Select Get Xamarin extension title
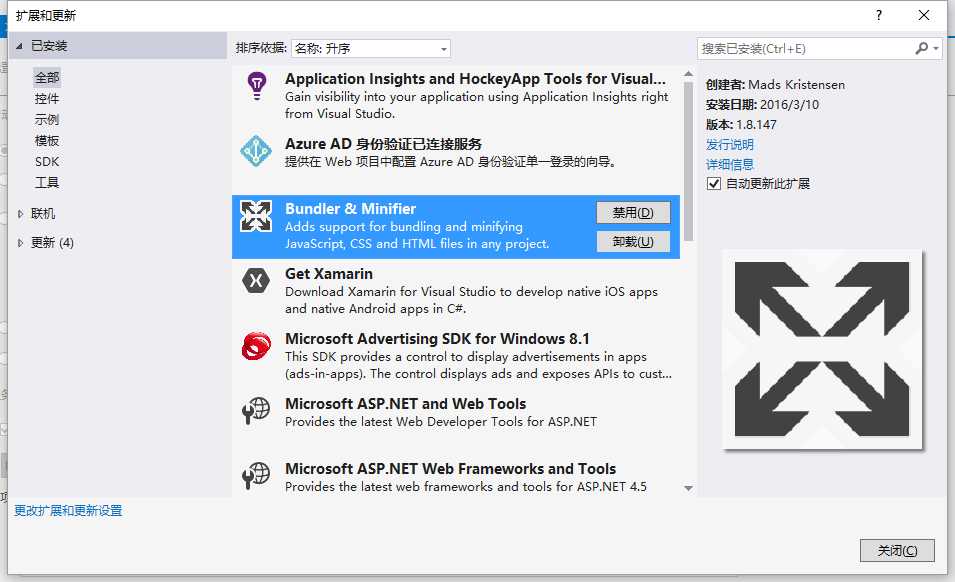Image resolution: width=955 pixels, height=582 pixels. tap(329, 274)
